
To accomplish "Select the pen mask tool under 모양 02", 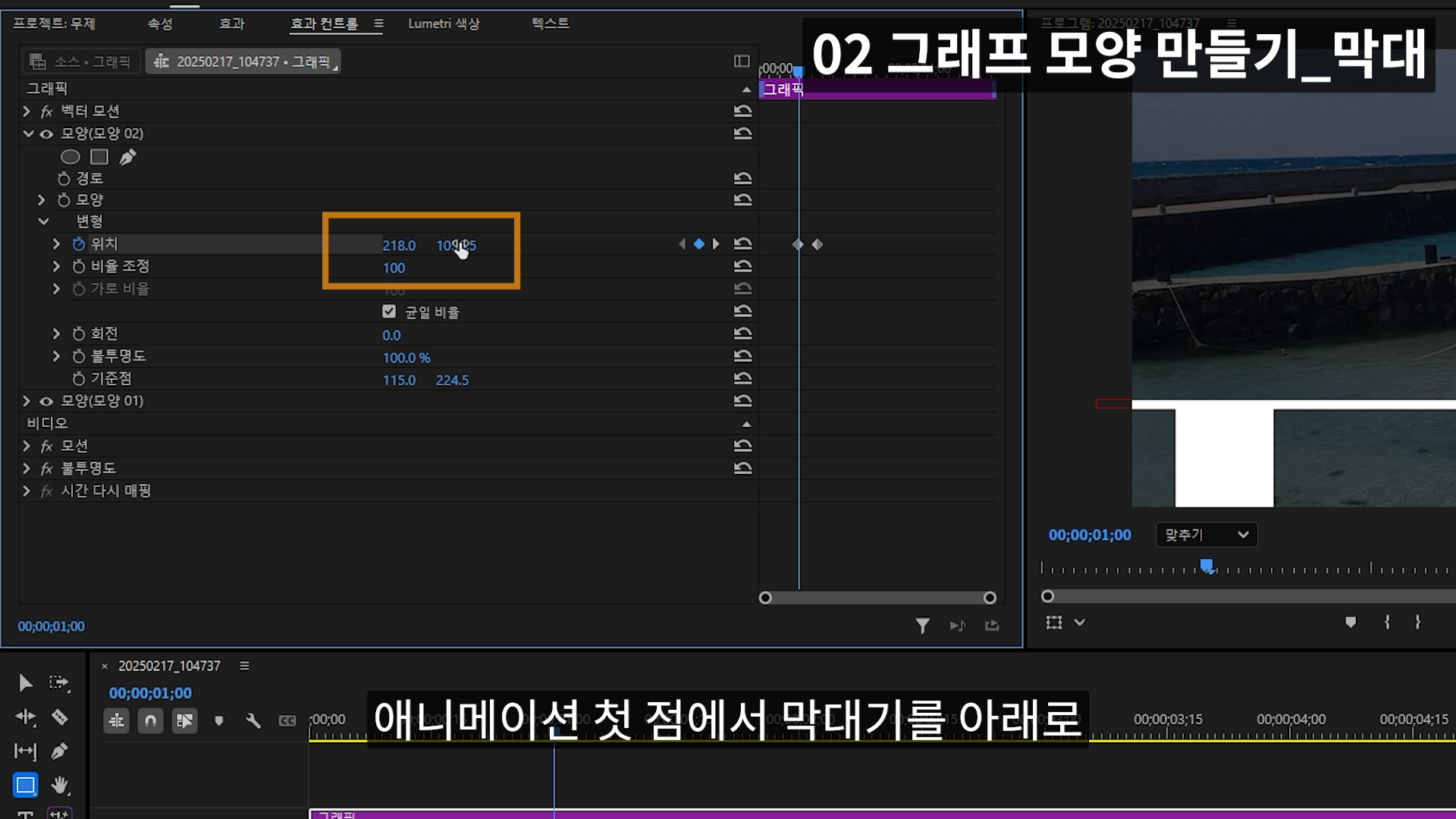I will click(127, 157).
